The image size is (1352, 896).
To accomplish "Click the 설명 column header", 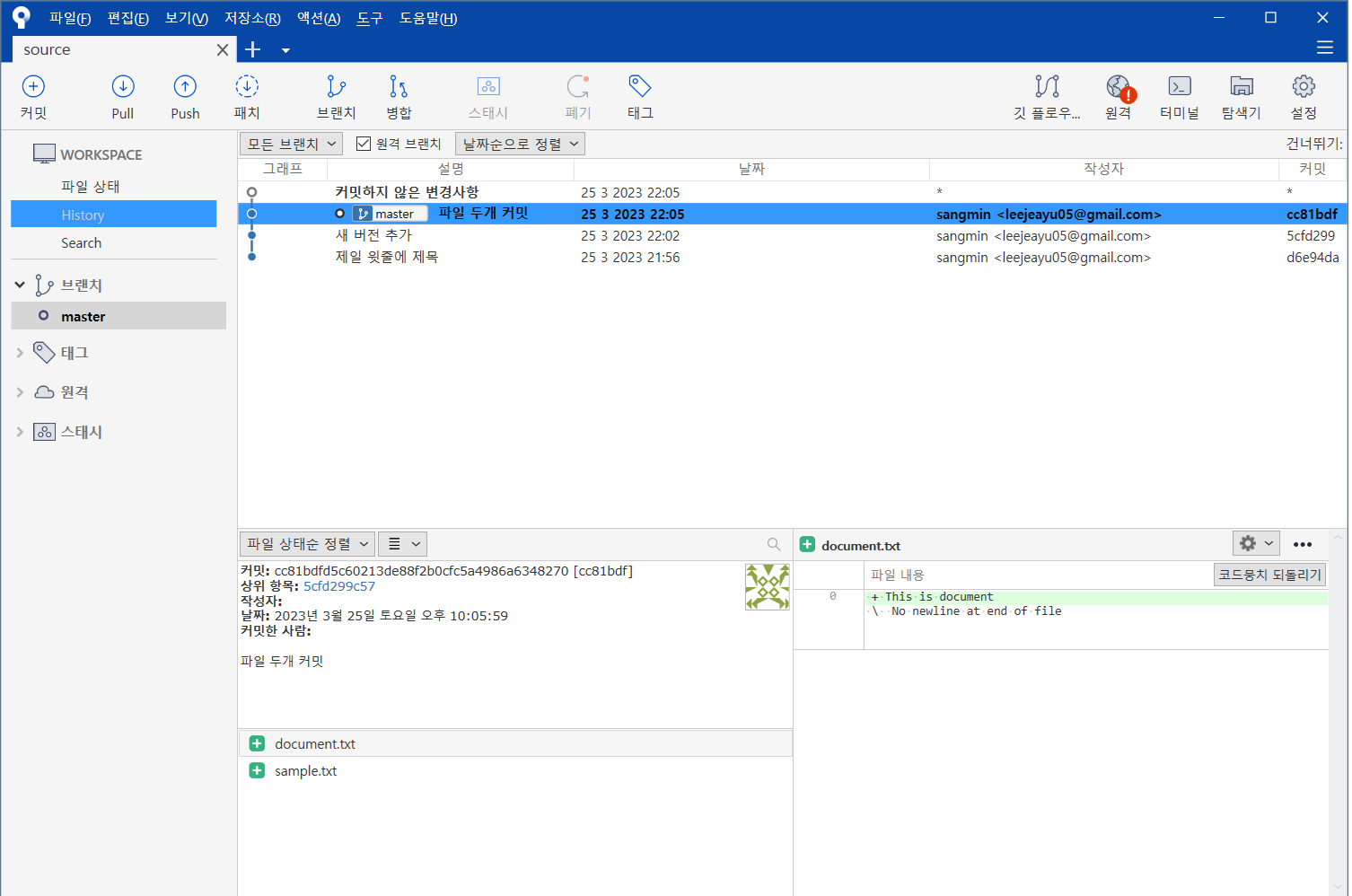I will click(x=451, y=169).
